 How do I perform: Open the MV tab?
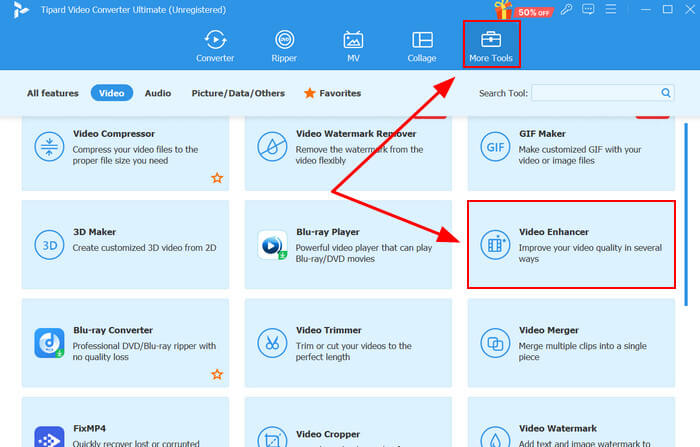(x=353, y=46)
